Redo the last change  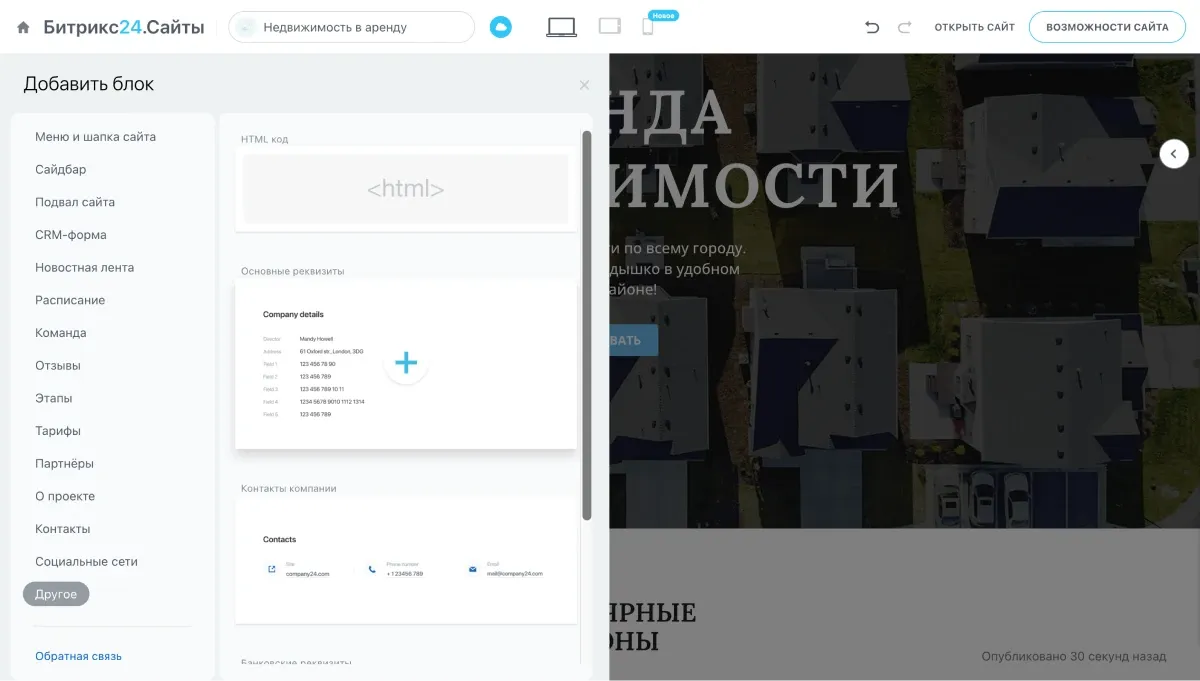(905, 28)
